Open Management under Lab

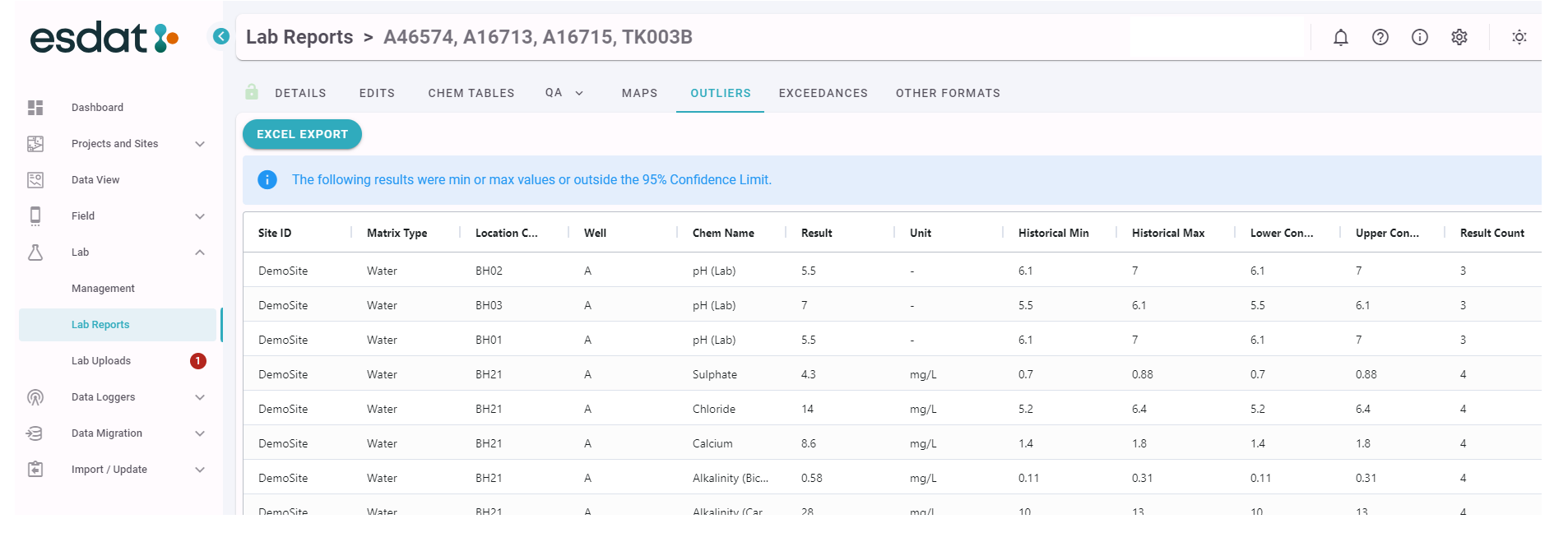[103, 289]
